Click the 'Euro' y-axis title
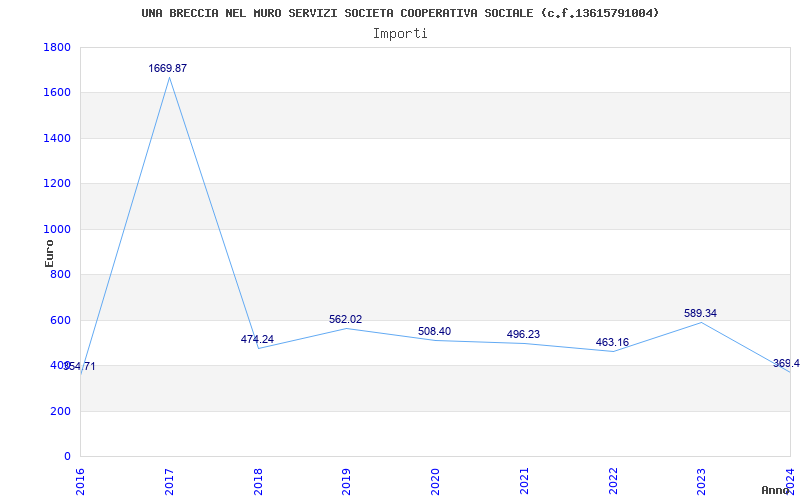This screenshot has height=500, width=800. [49, 253]
